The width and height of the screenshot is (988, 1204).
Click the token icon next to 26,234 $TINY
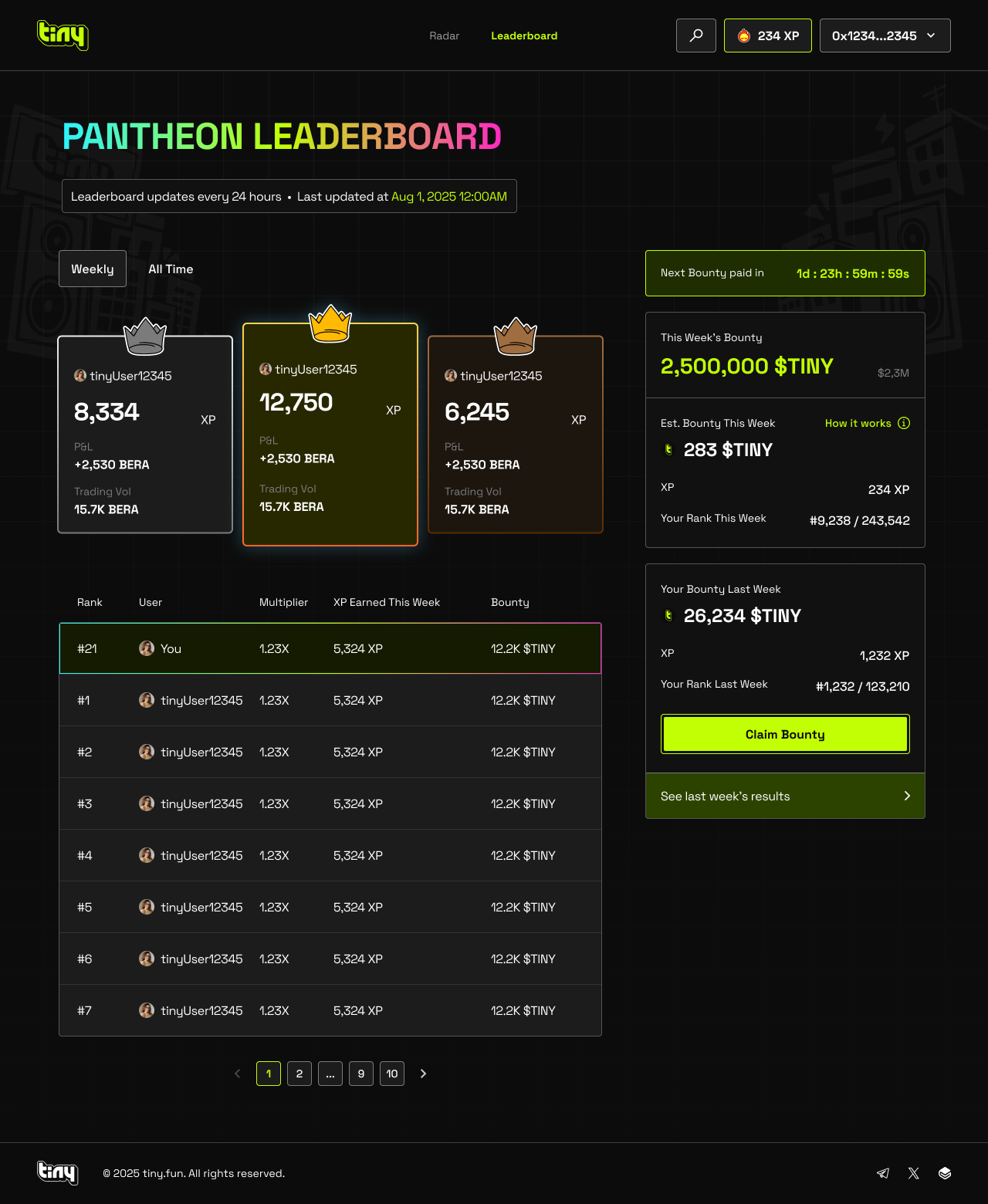tap(668, 615)
